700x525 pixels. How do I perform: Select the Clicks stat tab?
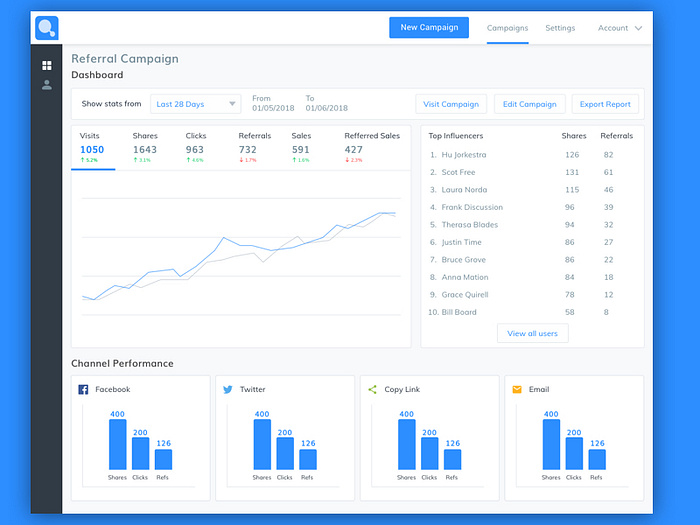point(196,148)
